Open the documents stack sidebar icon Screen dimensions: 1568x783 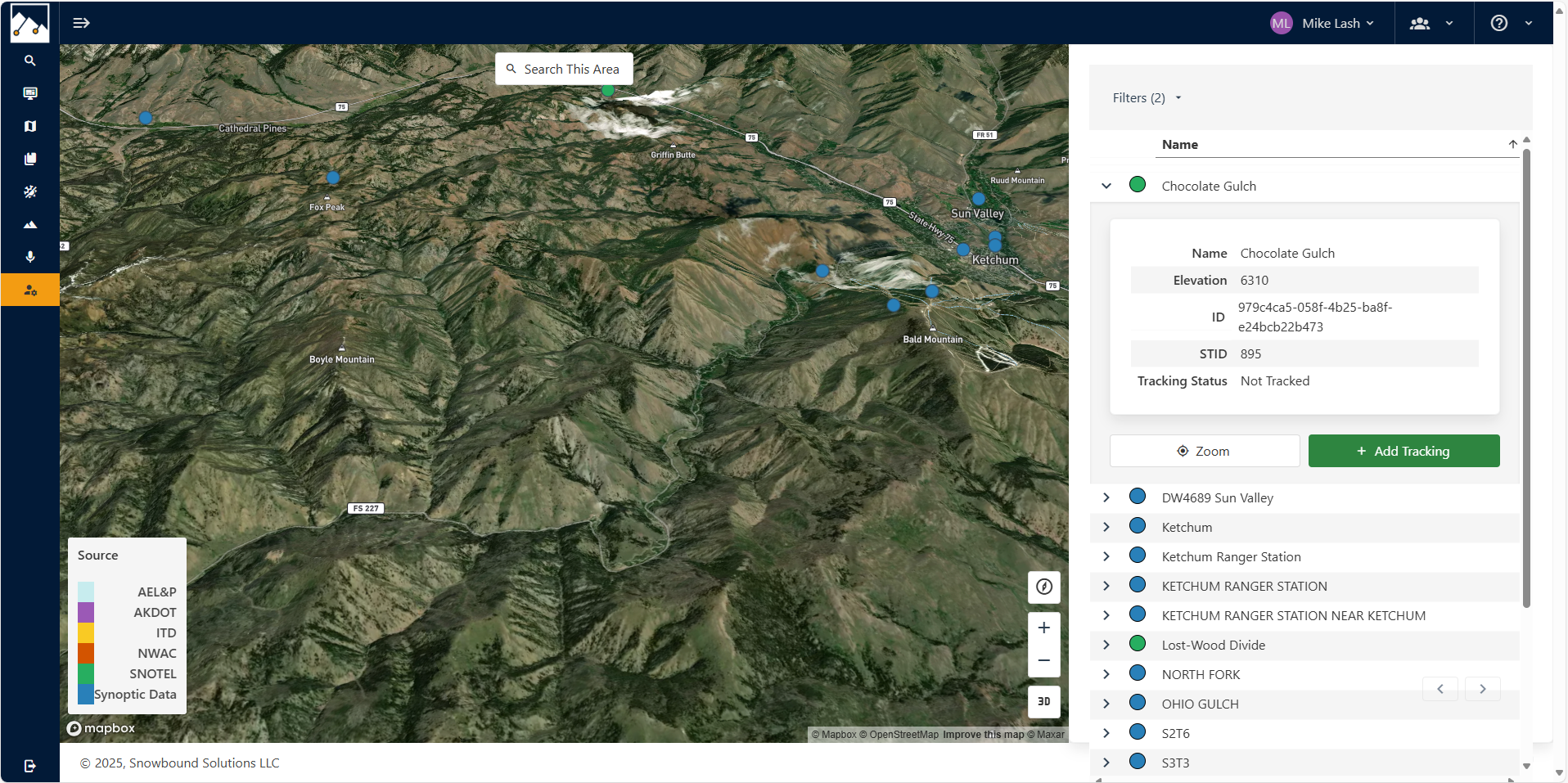(x=30, y=159)
